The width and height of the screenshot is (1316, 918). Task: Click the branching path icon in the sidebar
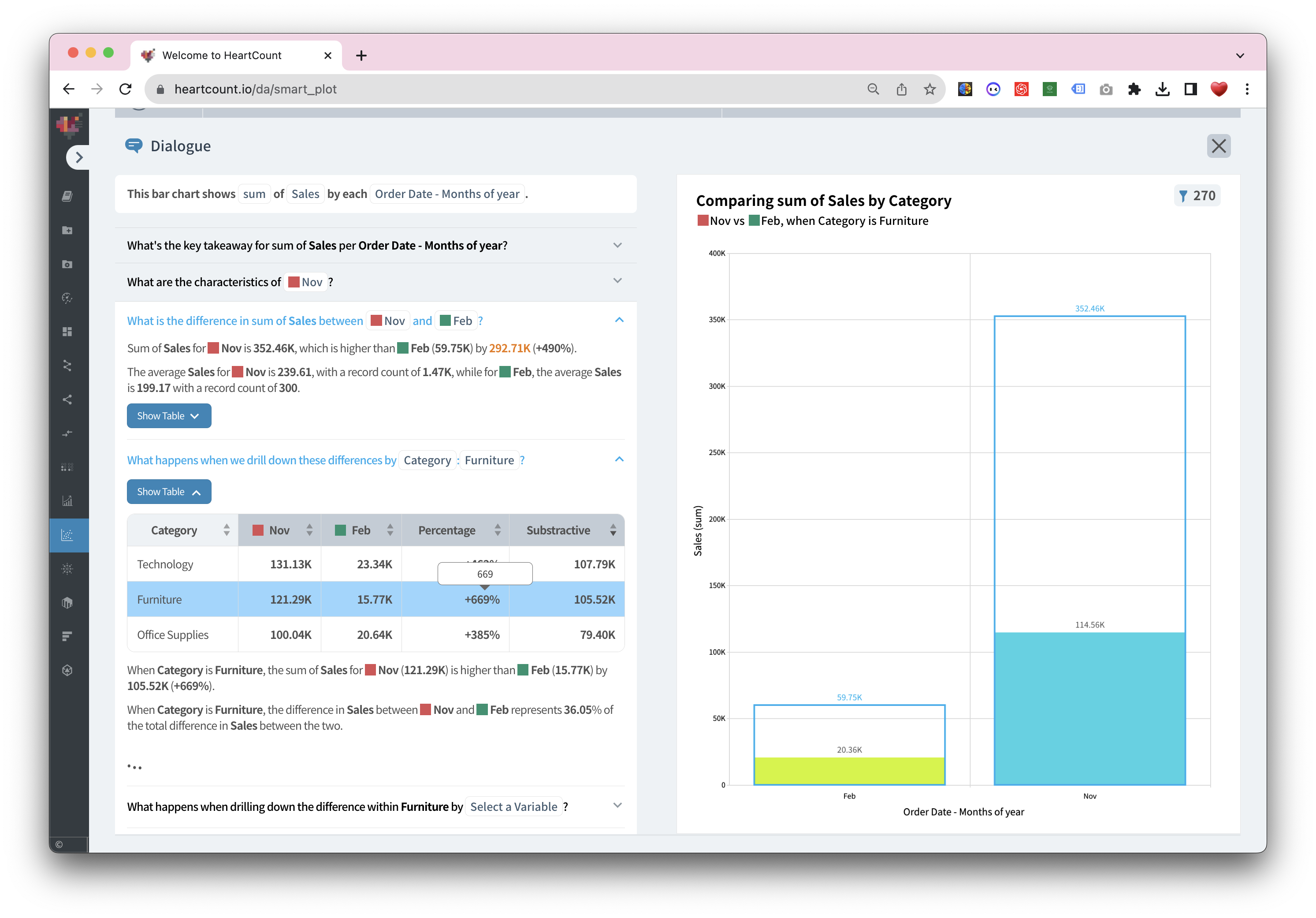coord(67,366)
